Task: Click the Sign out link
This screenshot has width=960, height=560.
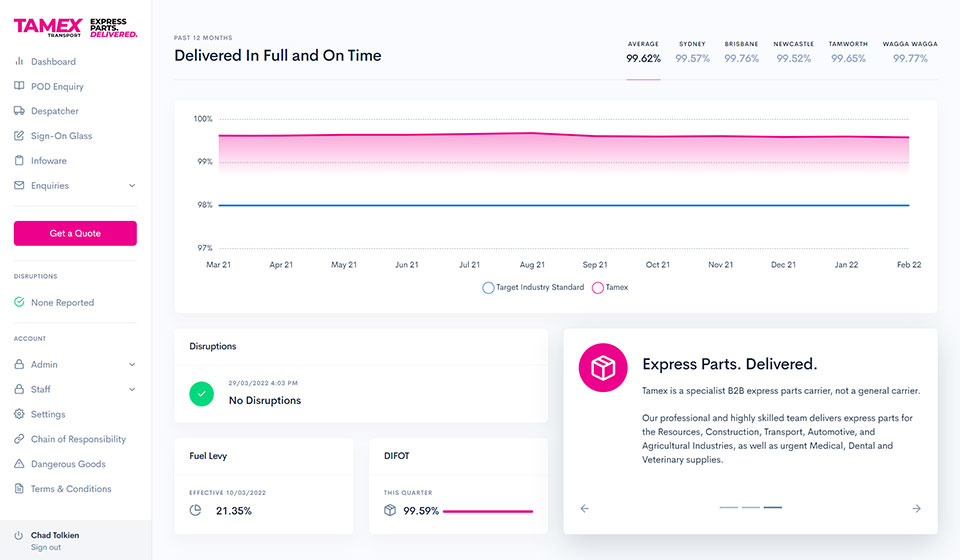Action: coord(46,547)
